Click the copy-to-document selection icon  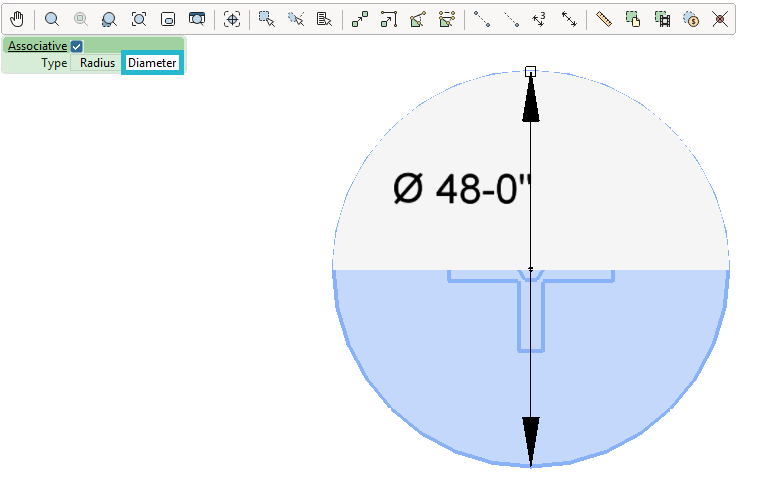click(x=633, y=19)
